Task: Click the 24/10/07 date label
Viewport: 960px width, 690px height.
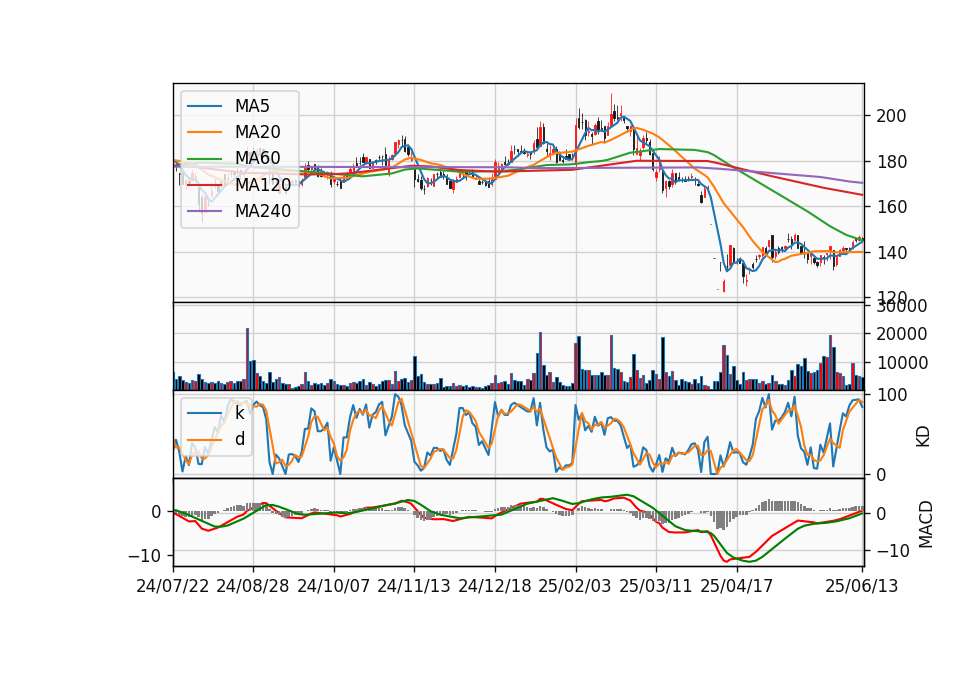Action: pos(334,586)
